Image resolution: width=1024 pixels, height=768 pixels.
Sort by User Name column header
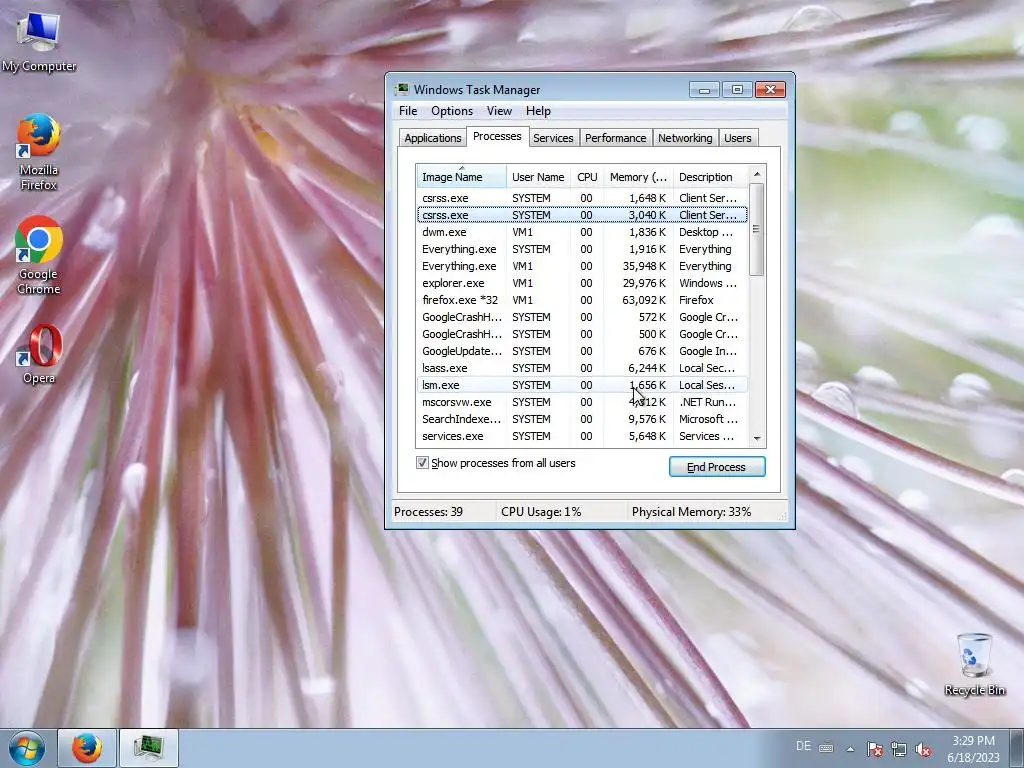(538, 177)
